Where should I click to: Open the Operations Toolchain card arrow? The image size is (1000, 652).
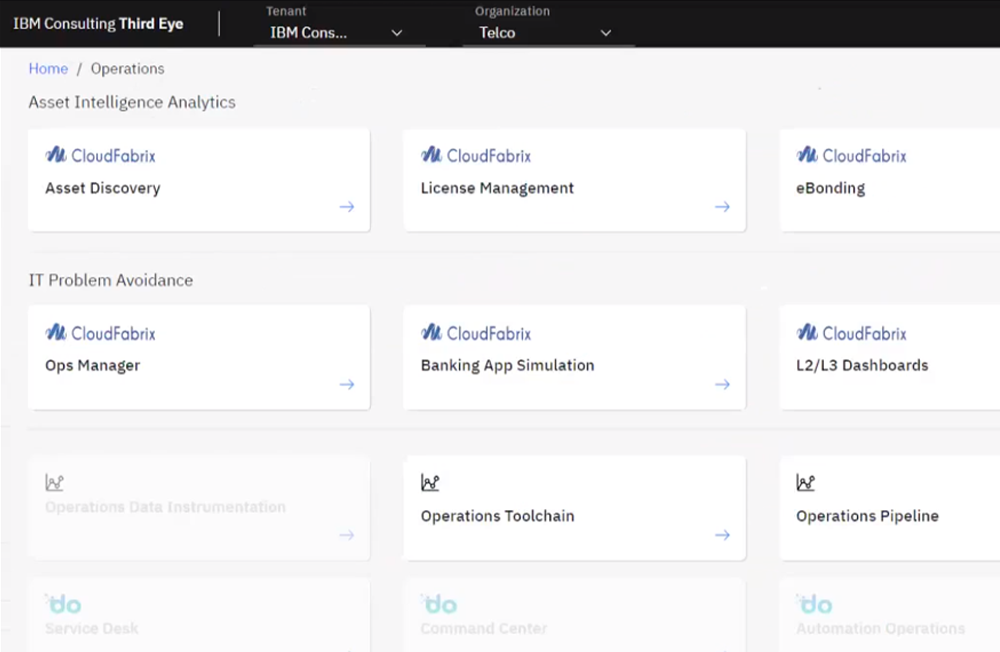click(x=722, y=535)
